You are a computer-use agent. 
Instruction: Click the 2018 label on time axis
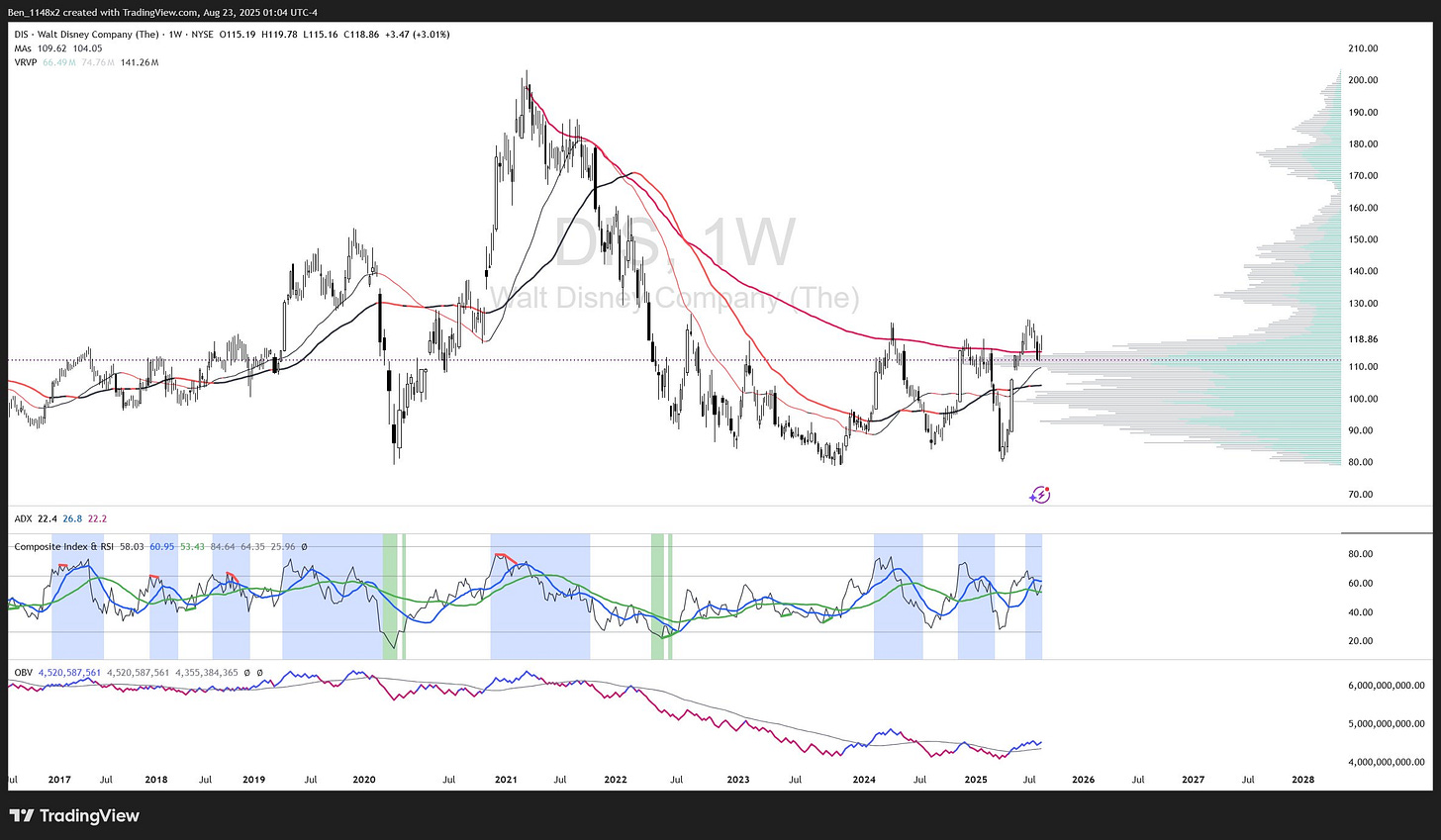[156, 780]
